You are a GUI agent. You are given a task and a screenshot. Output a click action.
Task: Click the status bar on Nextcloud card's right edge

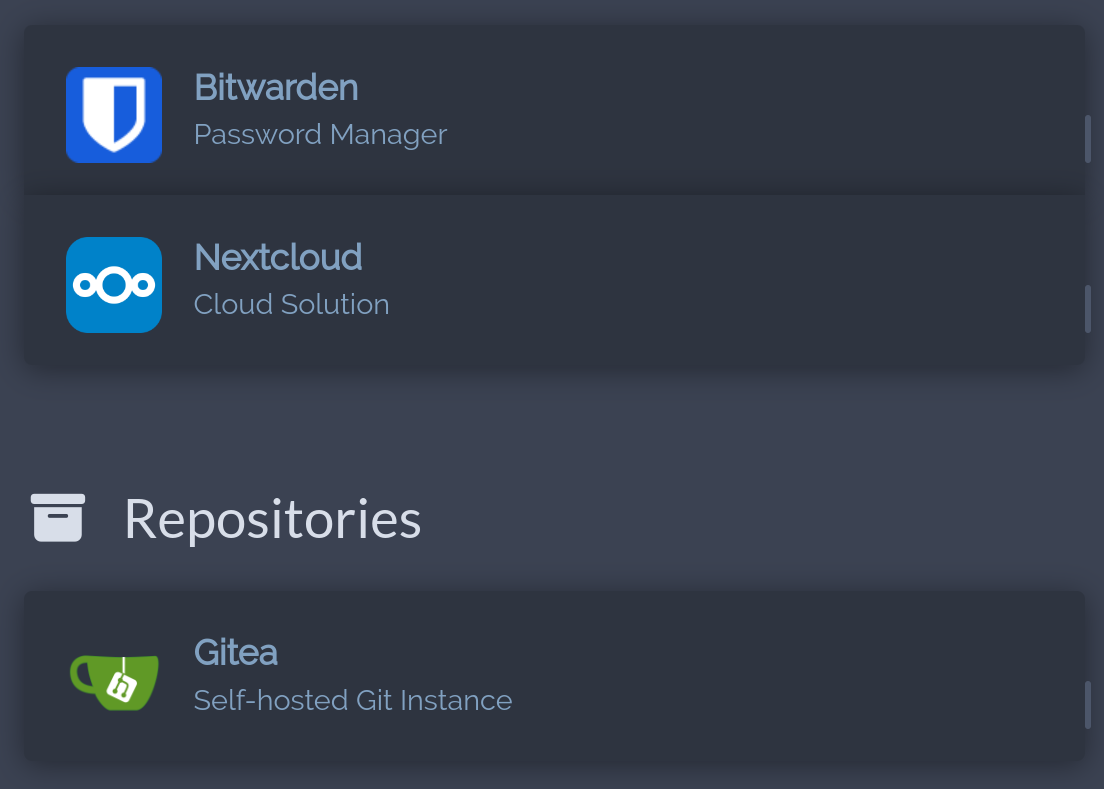pos(1087,309)
